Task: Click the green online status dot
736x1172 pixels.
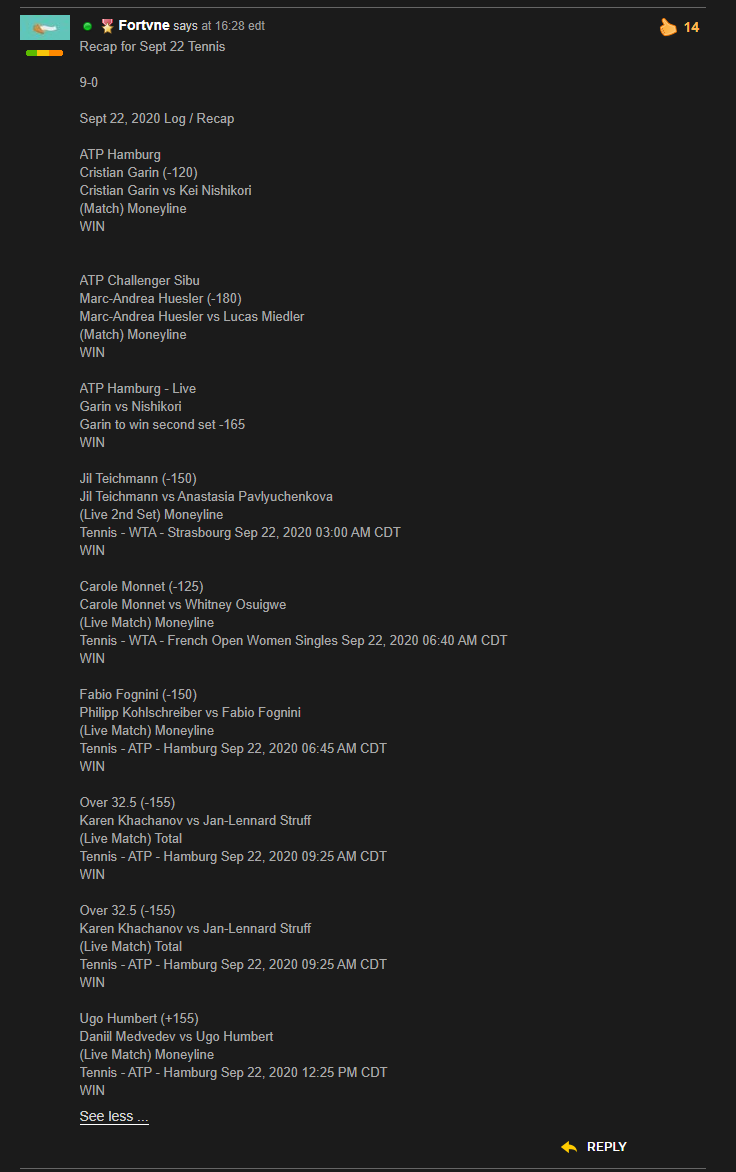Action: click(x=87, y=26)
